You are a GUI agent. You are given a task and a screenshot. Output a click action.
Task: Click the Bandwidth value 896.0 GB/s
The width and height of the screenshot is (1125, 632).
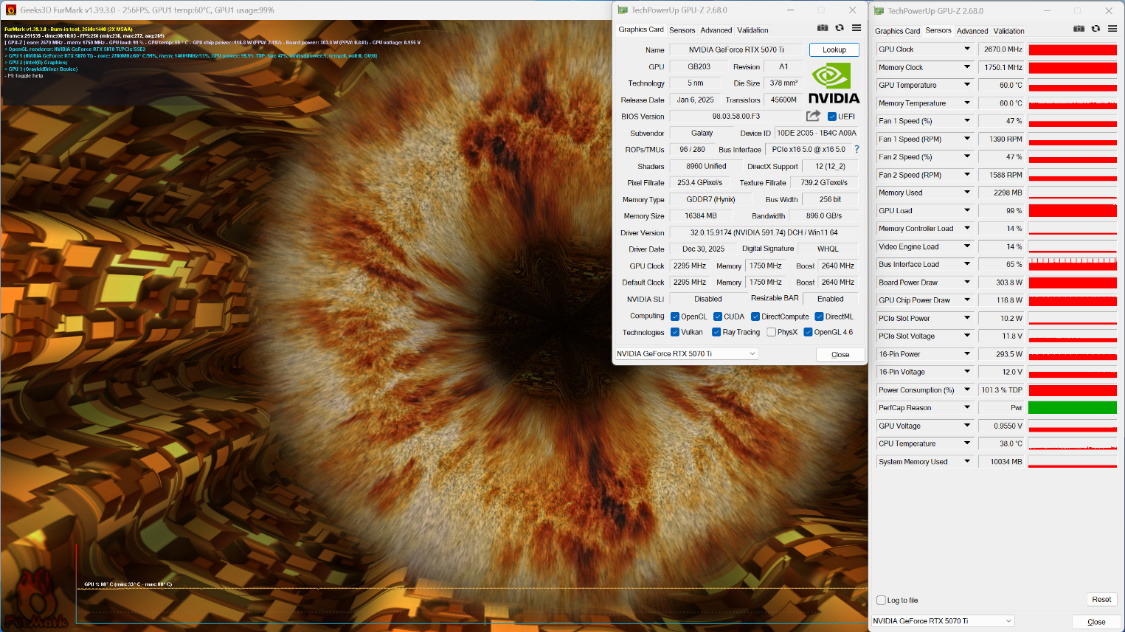824,216
